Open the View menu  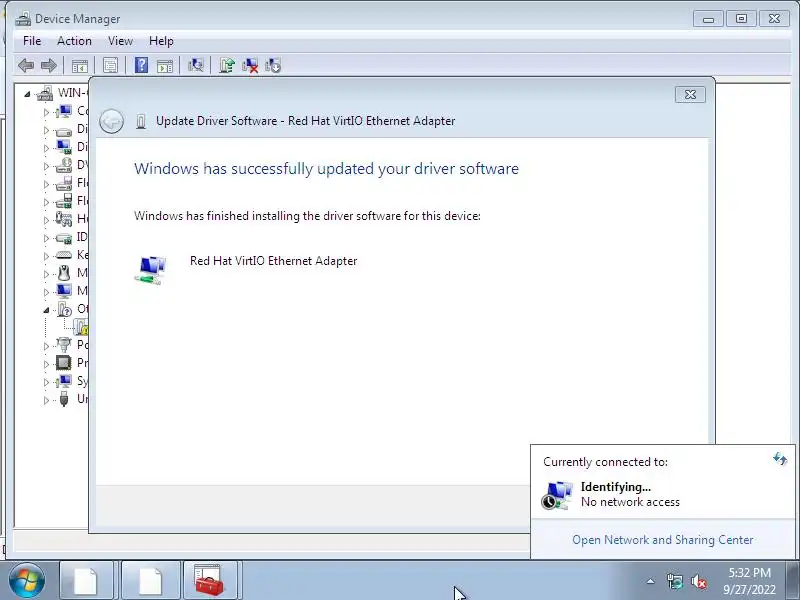coord(120,41)
